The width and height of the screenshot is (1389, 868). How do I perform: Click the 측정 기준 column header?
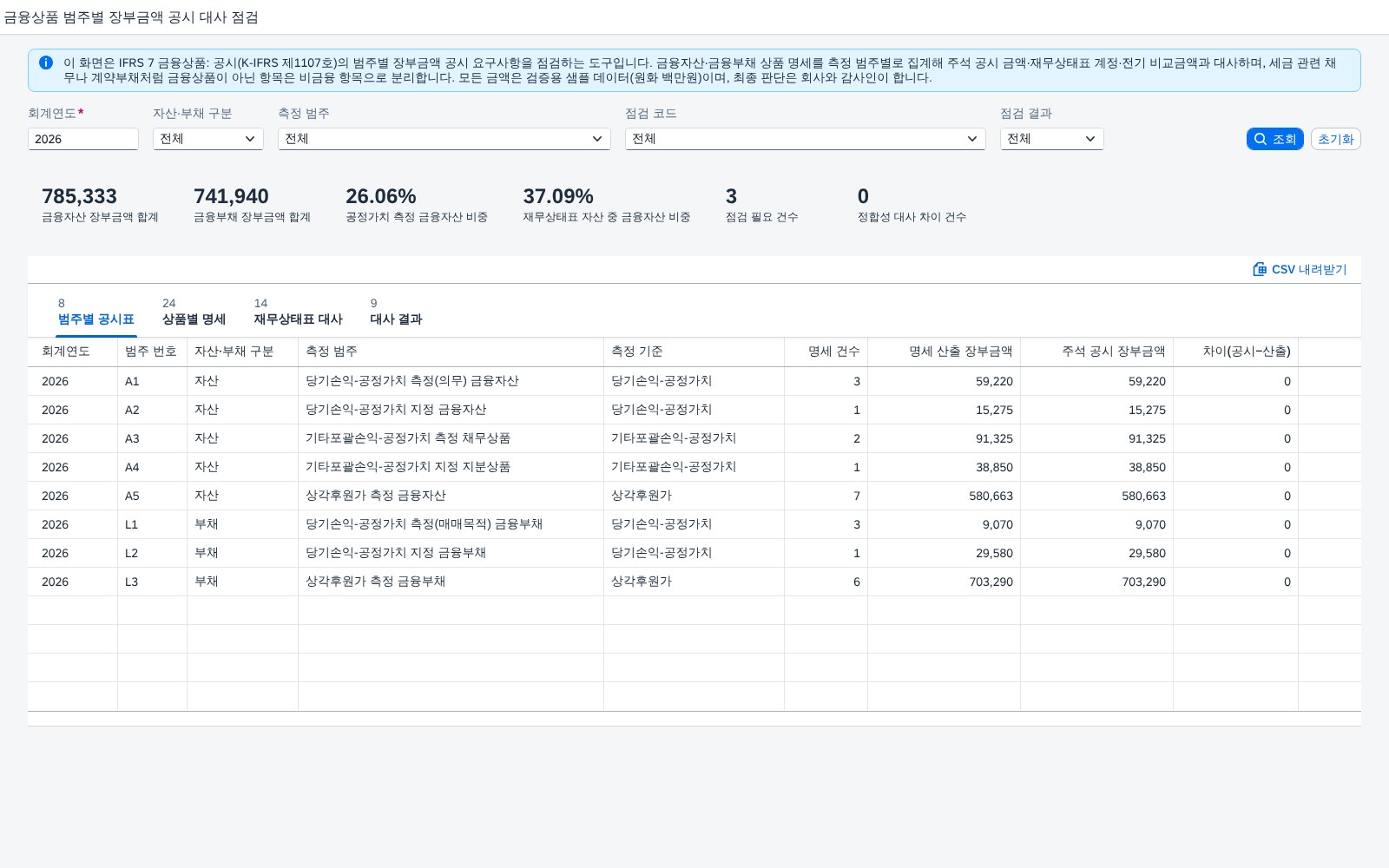coord(694,352)
